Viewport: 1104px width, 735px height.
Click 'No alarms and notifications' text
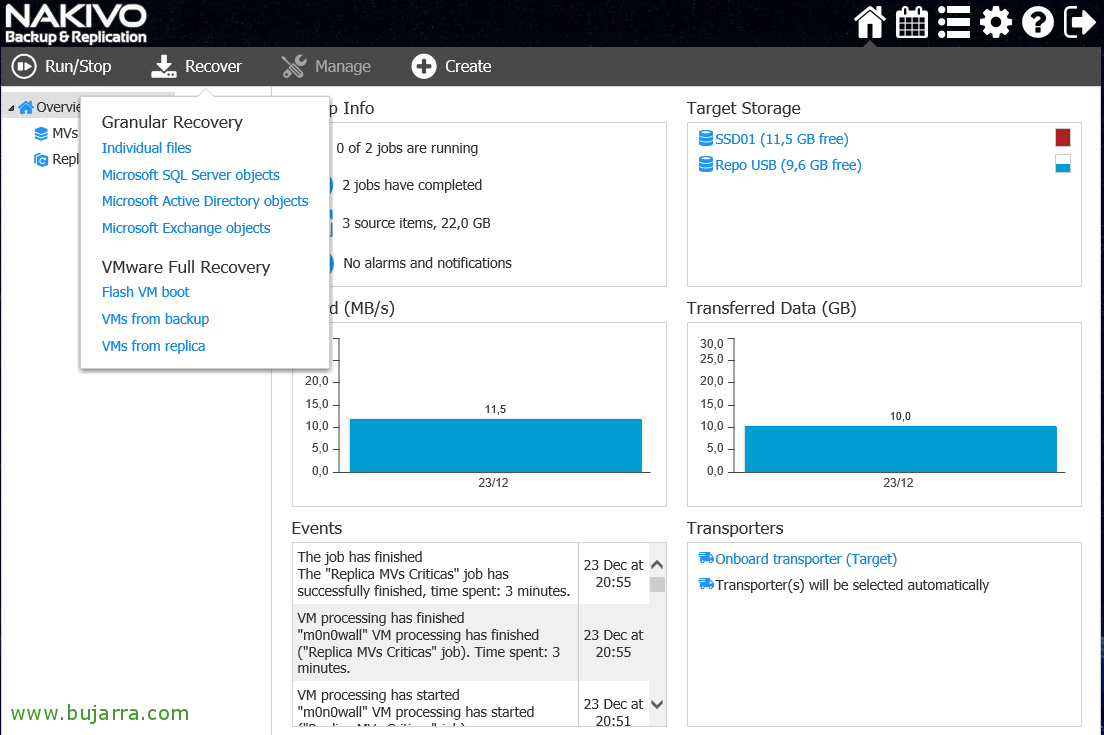pyautogui.click(x=427, y=263)
